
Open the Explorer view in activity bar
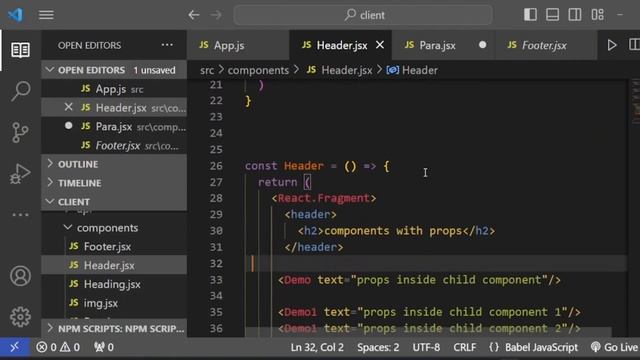[20, 50]
